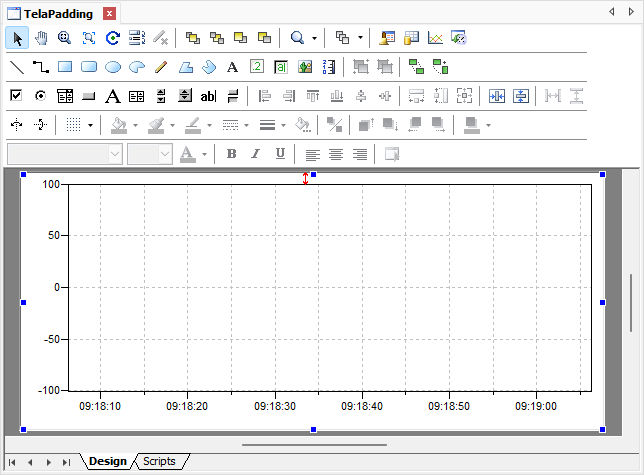Activate the hand pan tool
This screenshot has width=644, height=475.
pos(41,38)
